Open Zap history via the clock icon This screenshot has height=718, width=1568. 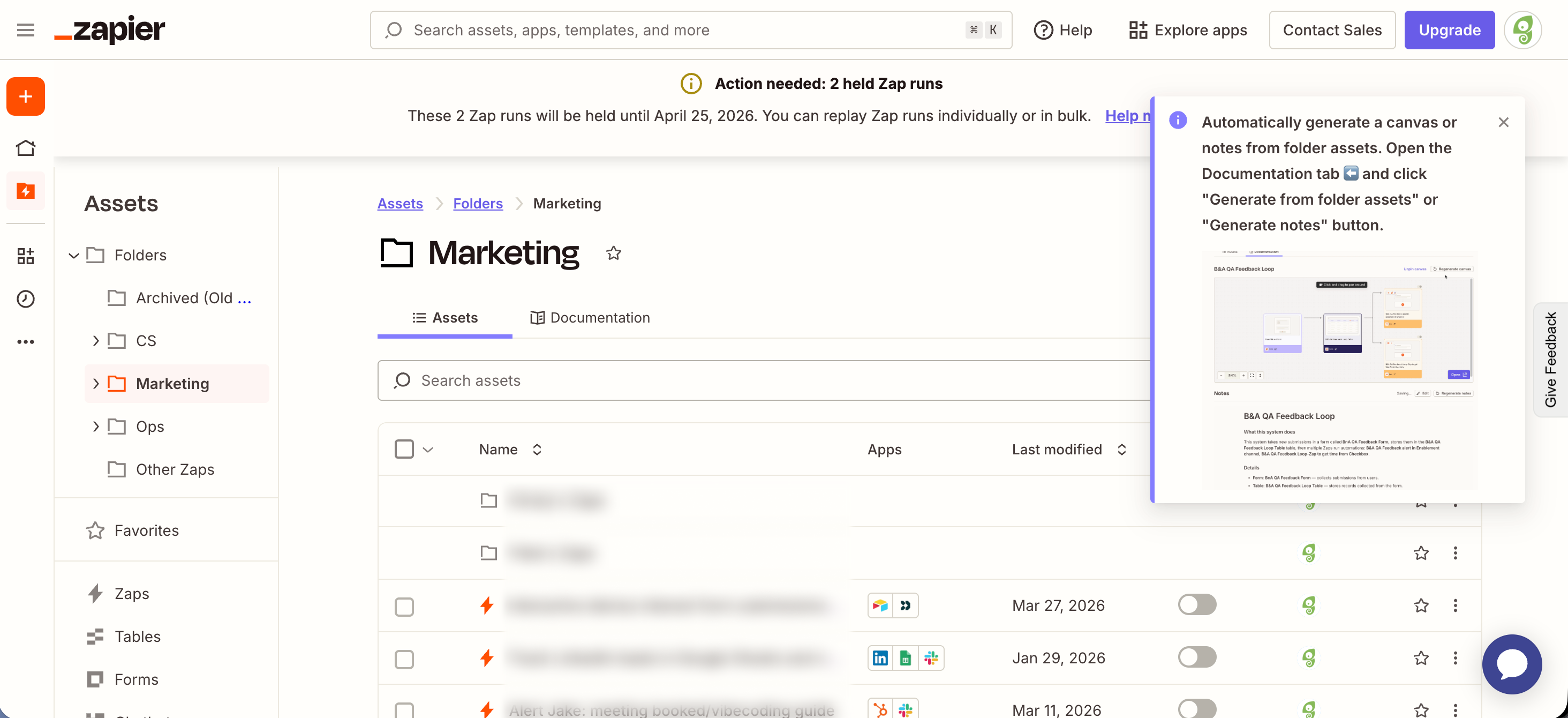tap(25, 299)
